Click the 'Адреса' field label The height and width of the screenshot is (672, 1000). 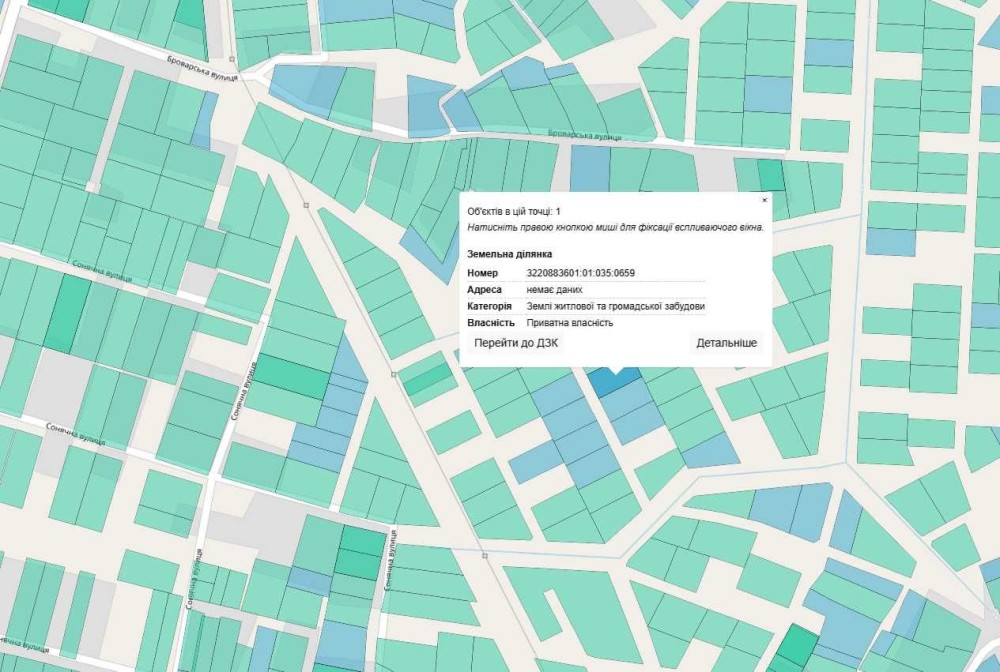coord(484,289)
